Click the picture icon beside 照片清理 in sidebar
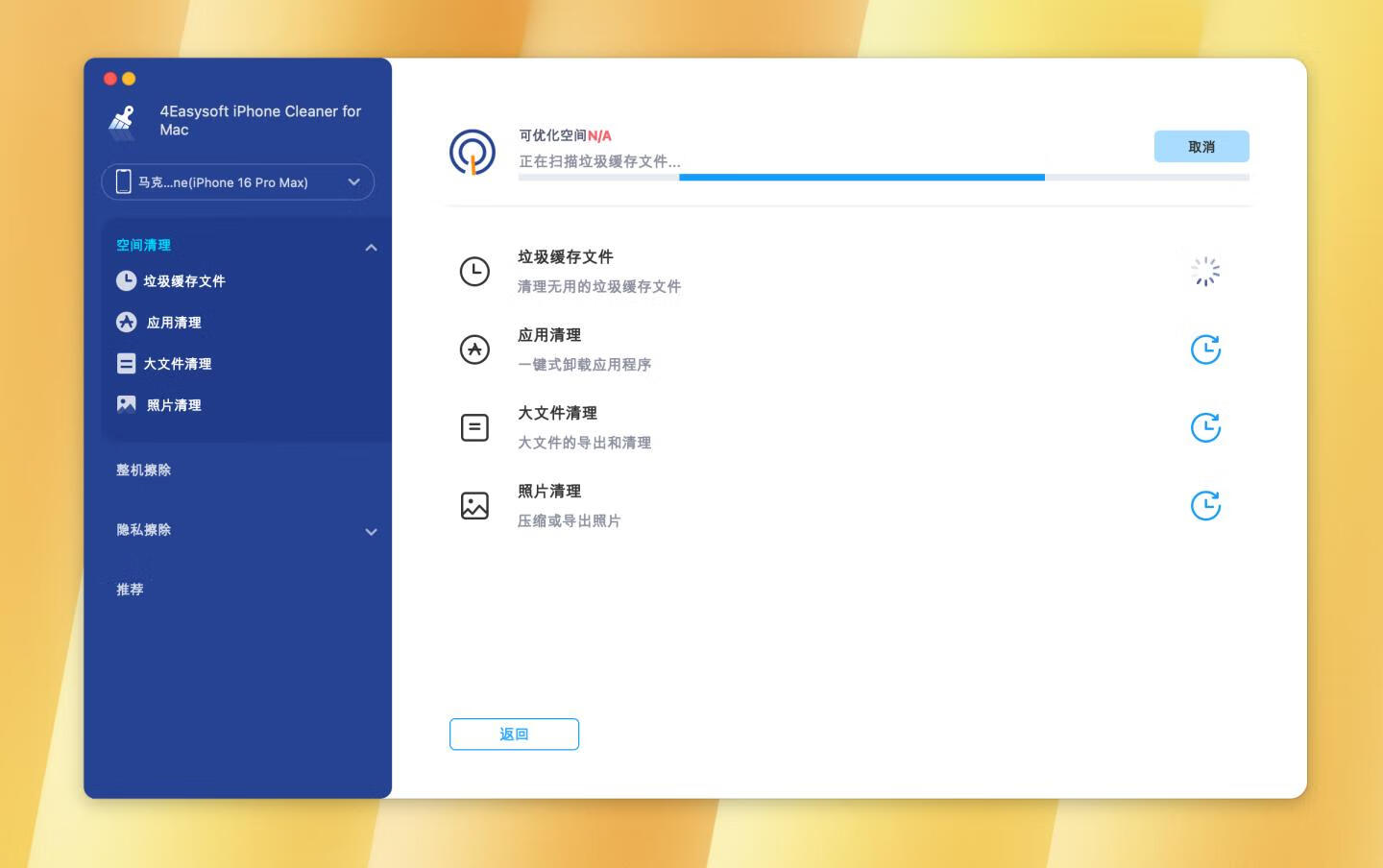 tap(126, 404)
